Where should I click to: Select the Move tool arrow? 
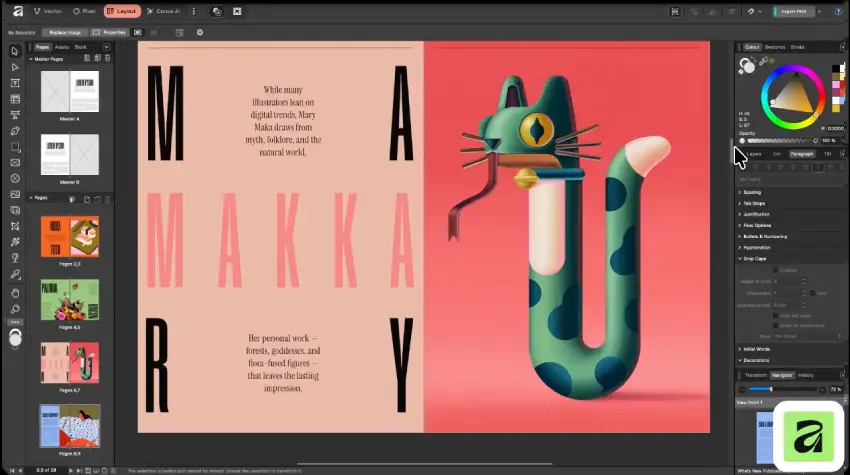click(15, 51)
